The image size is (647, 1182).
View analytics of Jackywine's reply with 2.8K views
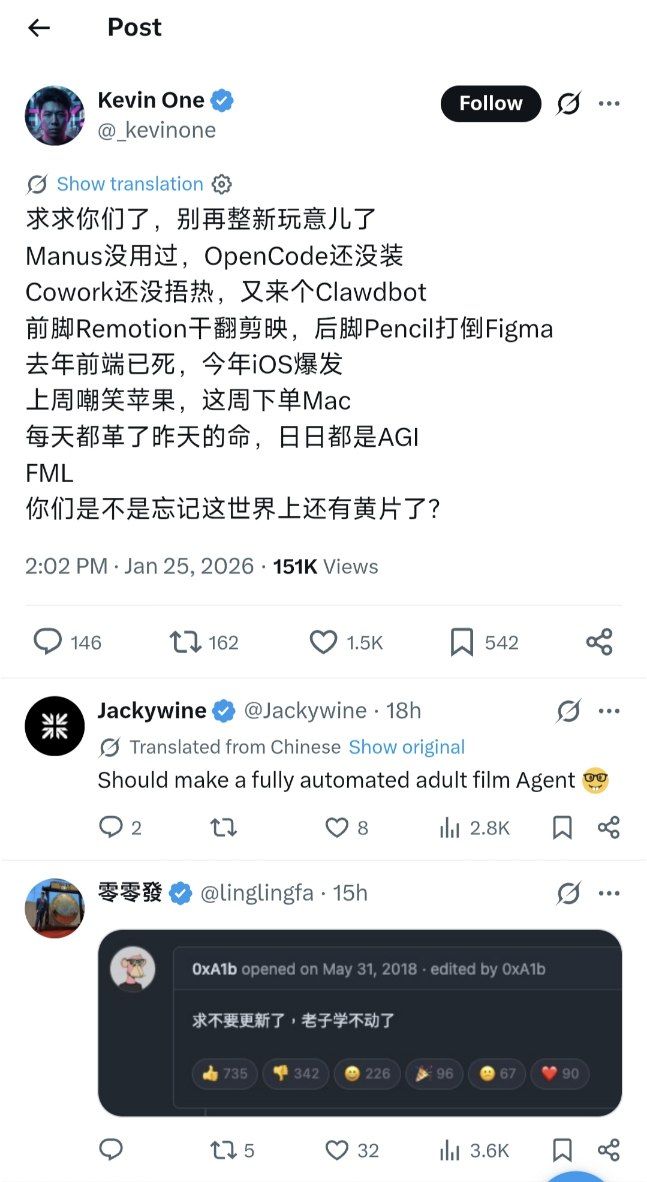pos(449,828)
